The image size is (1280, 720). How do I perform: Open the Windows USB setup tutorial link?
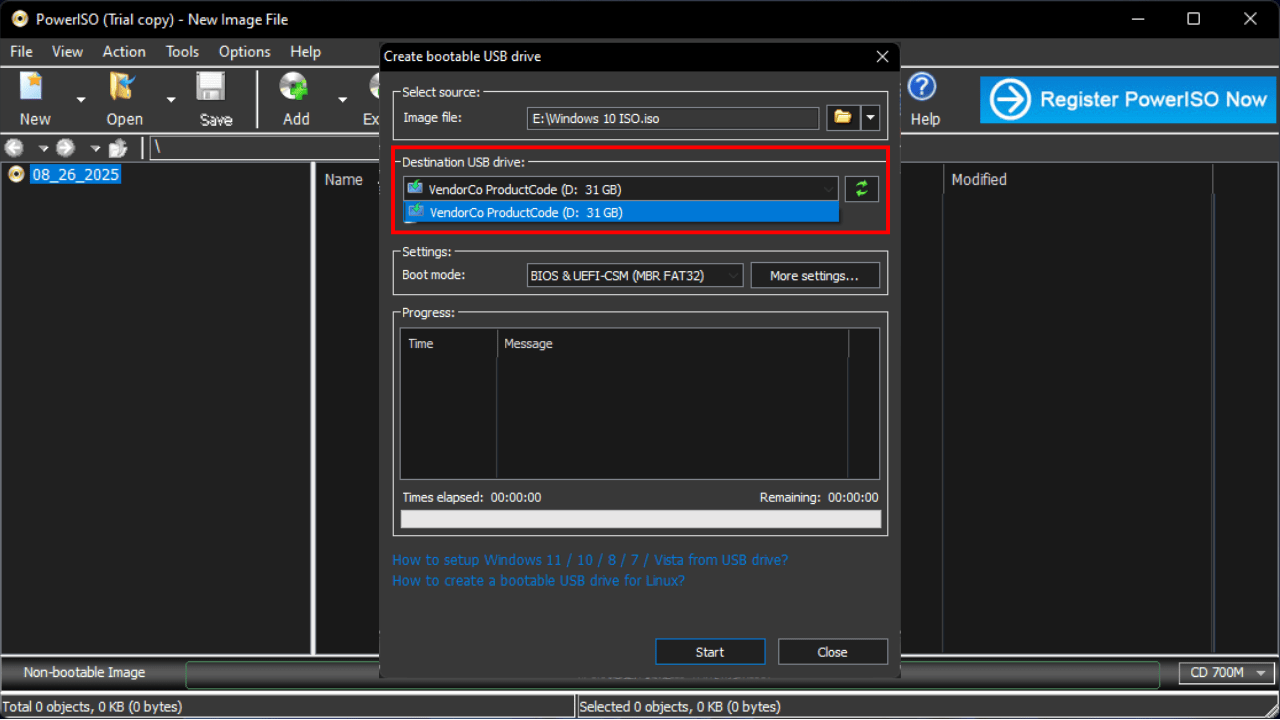coord(590,560)
